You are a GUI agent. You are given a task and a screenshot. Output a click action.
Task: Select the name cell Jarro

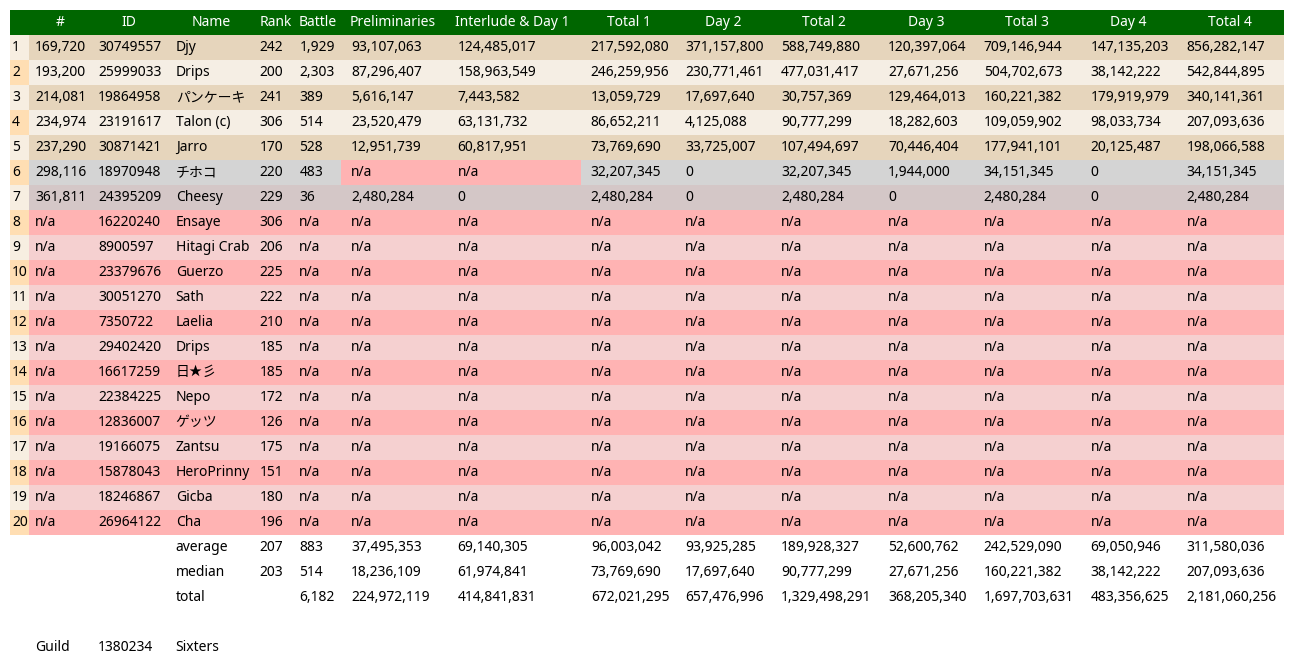[x=191, y=146]
